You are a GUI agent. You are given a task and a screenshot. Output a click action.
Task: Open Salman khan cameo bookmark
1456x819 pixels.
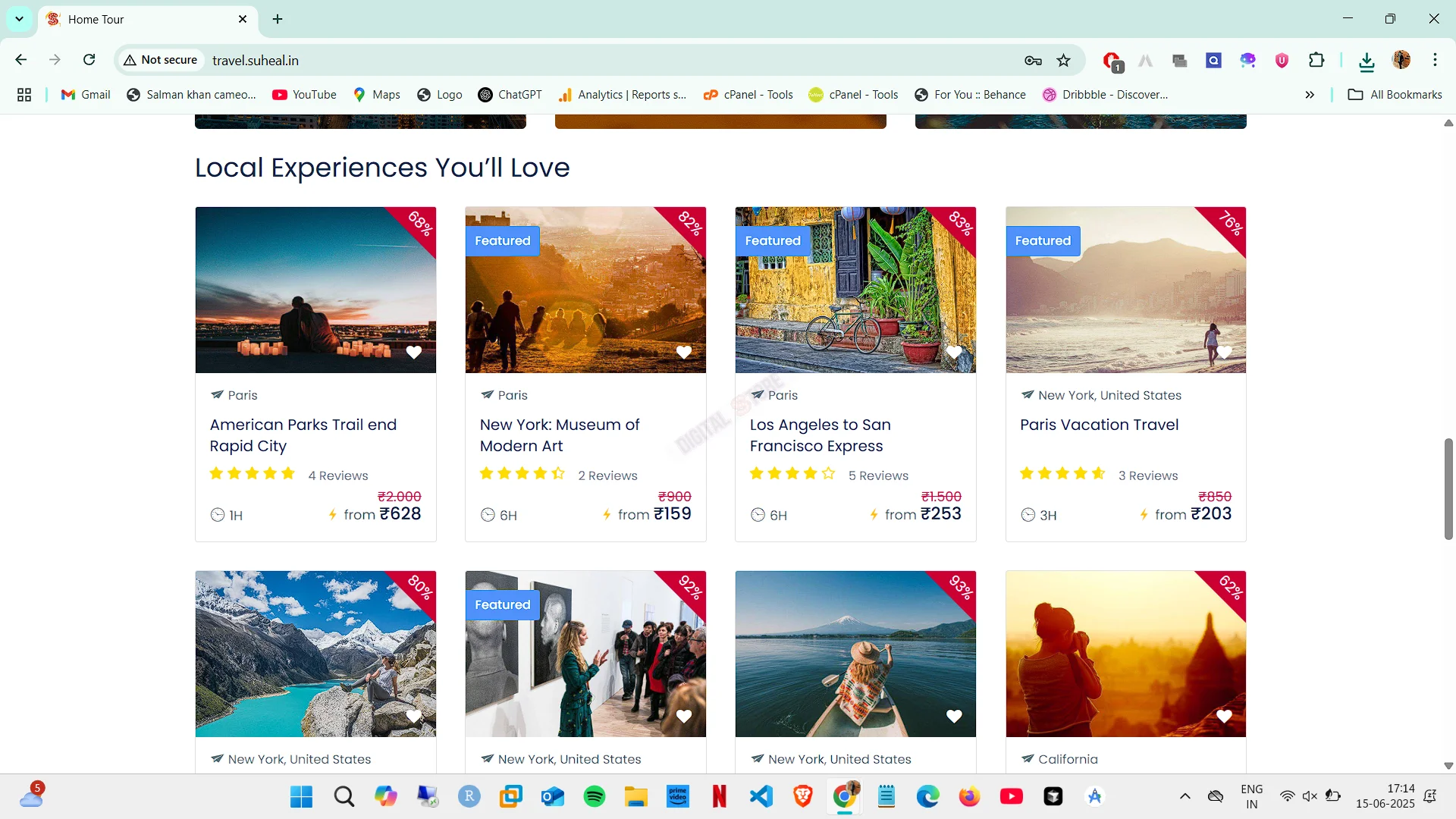click(x=192, y=95)
